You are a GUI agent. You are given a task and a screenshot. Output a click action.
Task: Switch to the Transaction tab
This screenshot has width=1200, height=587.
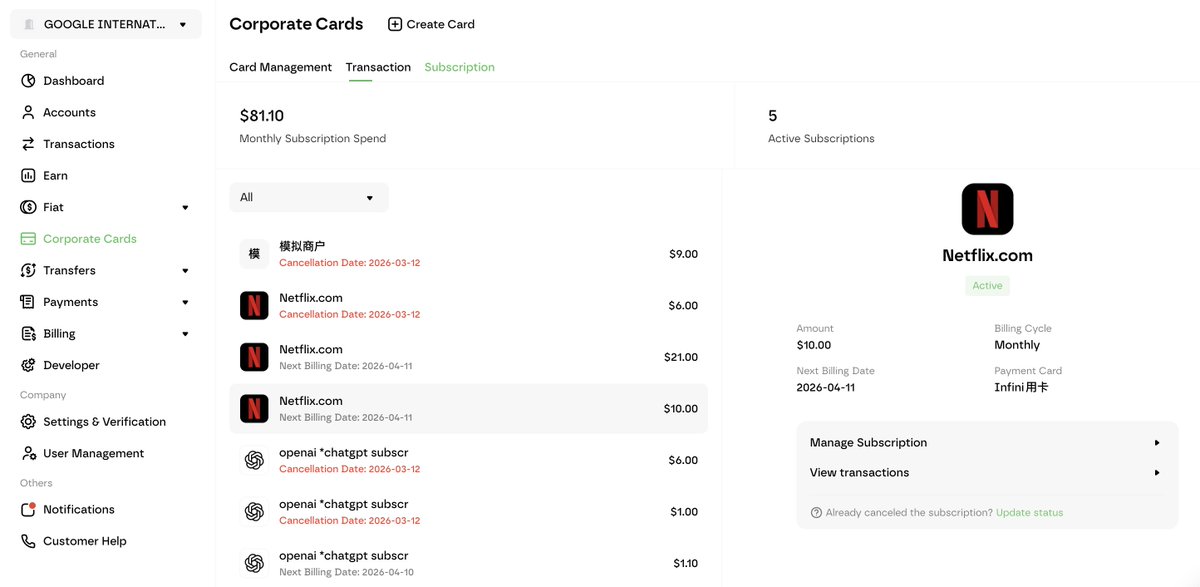coord(378,67)
